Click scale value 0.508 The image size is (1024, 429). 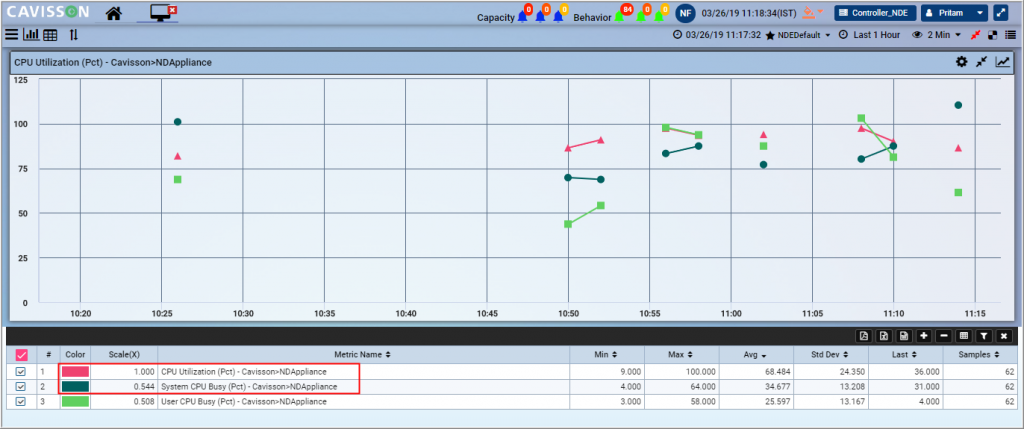click(143, 402)
